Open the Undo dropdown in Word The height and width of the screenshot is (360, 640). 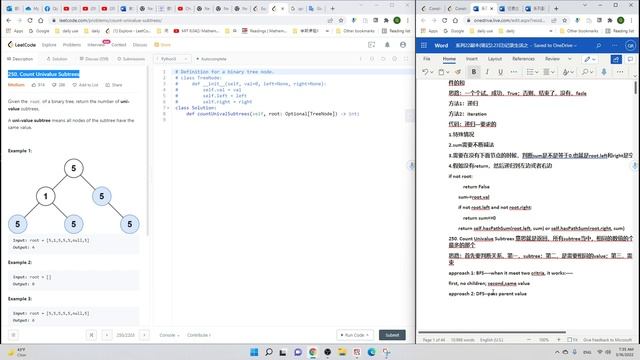tap(431, 72)
